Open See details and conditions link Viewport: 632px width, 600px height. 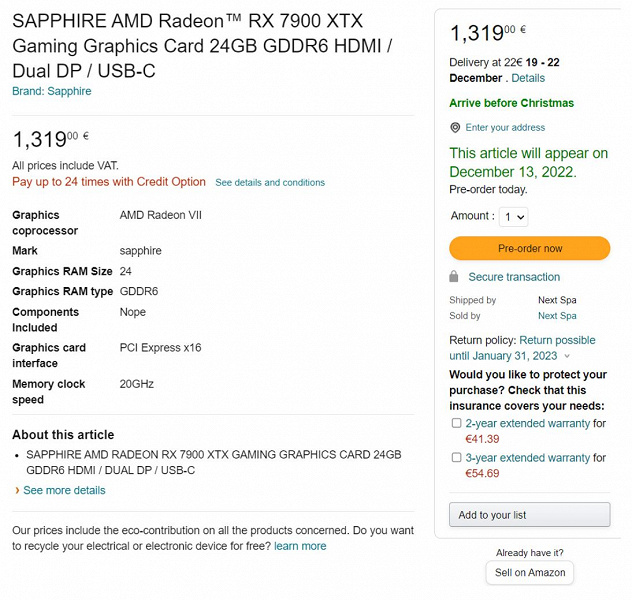pos(270,183)
